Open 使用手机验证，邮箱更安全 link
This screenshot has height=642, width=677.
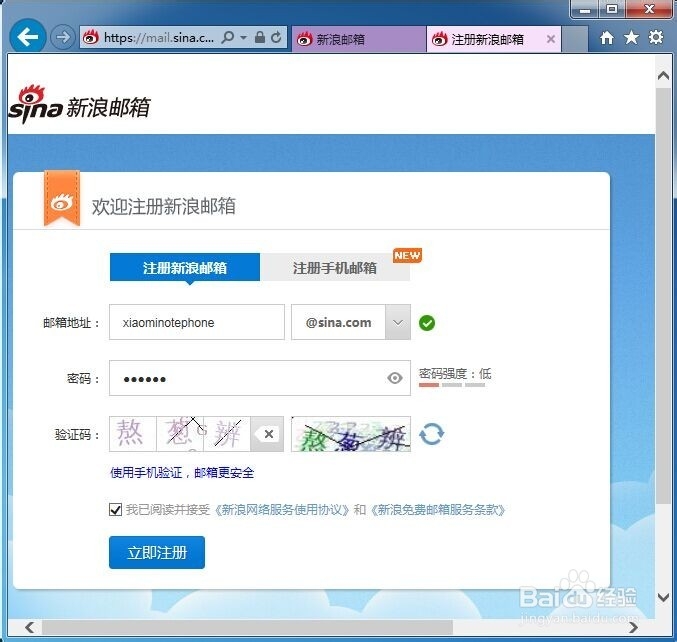click(182, 473)
